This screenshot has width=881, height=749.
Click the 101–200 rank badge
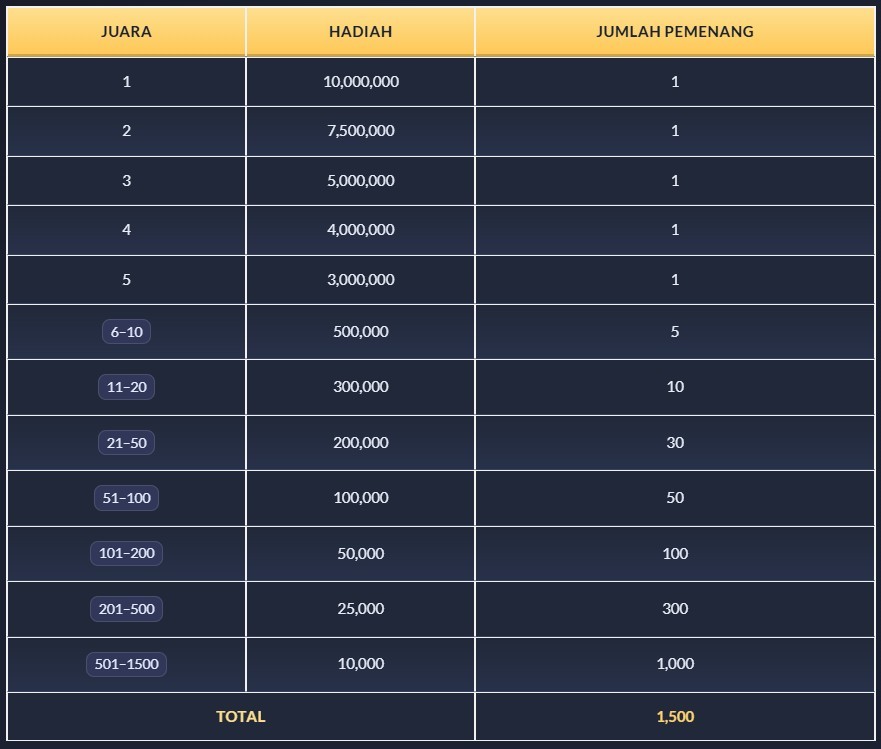point(126,553)
